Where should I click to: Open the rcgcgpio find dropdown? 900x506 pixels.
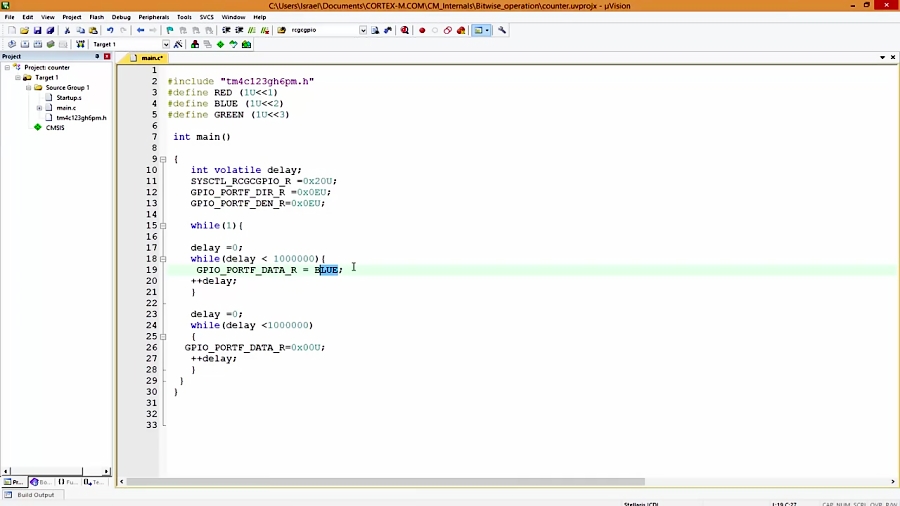pyautogui.click(x=363, y=31)
